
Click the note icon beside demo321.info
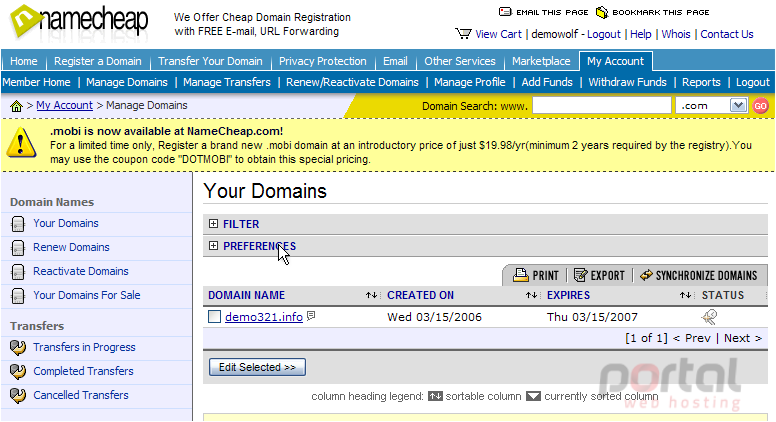pos(311,316)
